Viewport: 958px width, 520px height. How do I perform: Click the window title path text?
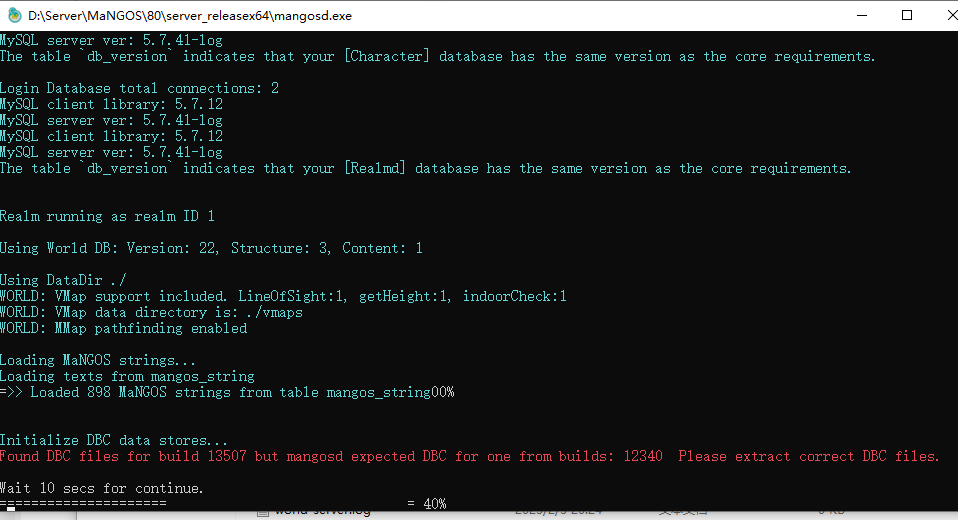click(190, 16)
